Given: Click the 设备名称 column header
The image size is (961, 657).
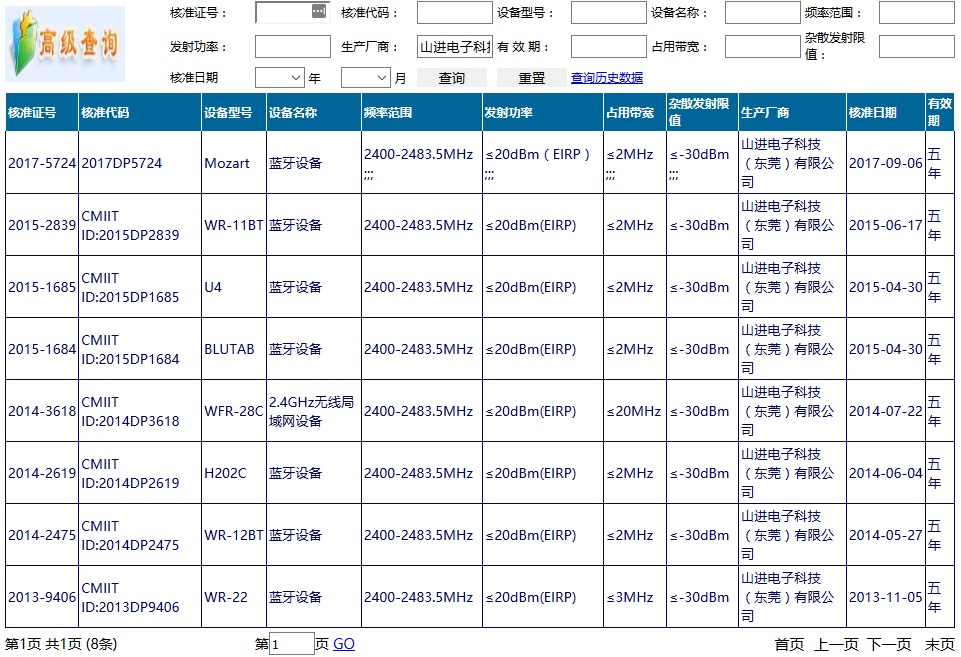Looking at the screenshot, I should [x=314, y=112].
